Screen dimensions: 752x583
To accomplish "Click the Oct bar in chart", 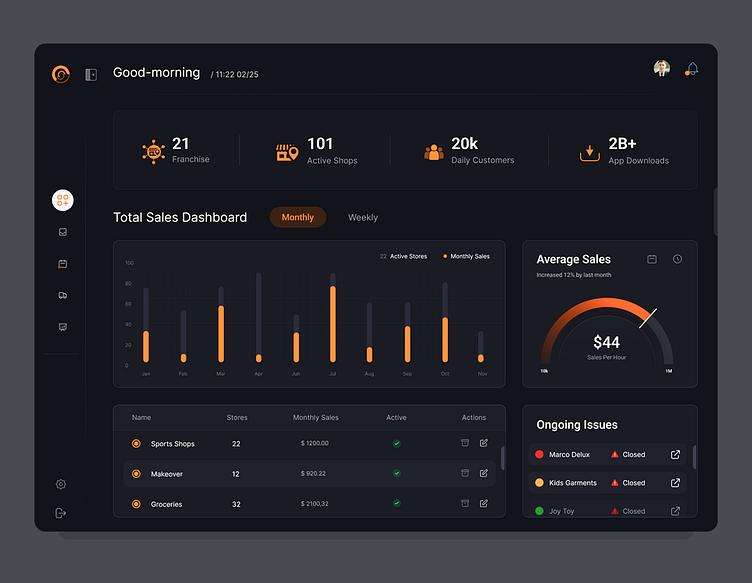I will coord(445,339).
